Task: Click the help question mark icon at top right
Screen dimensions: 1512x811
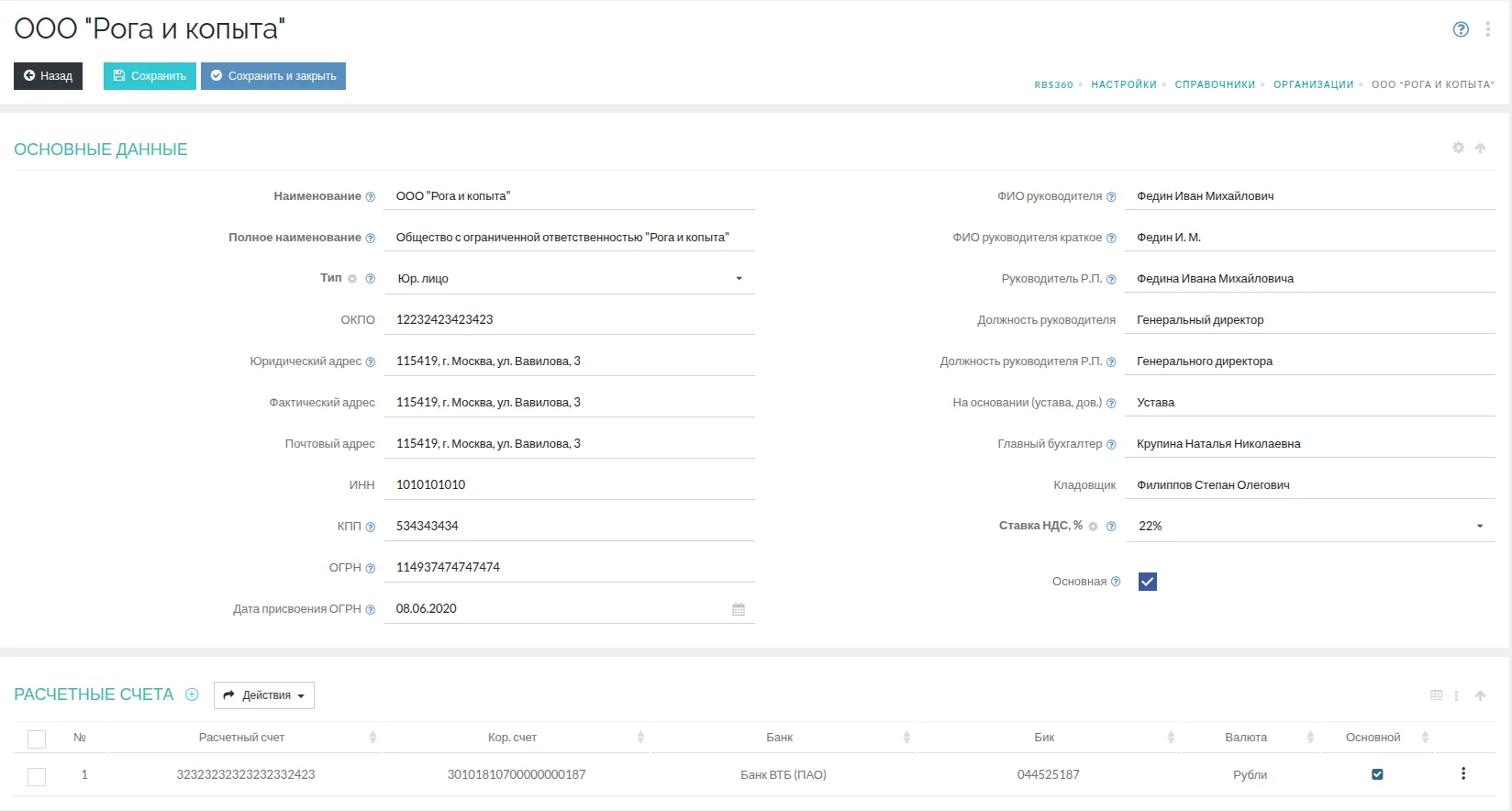Action: tap(1461, 29)
